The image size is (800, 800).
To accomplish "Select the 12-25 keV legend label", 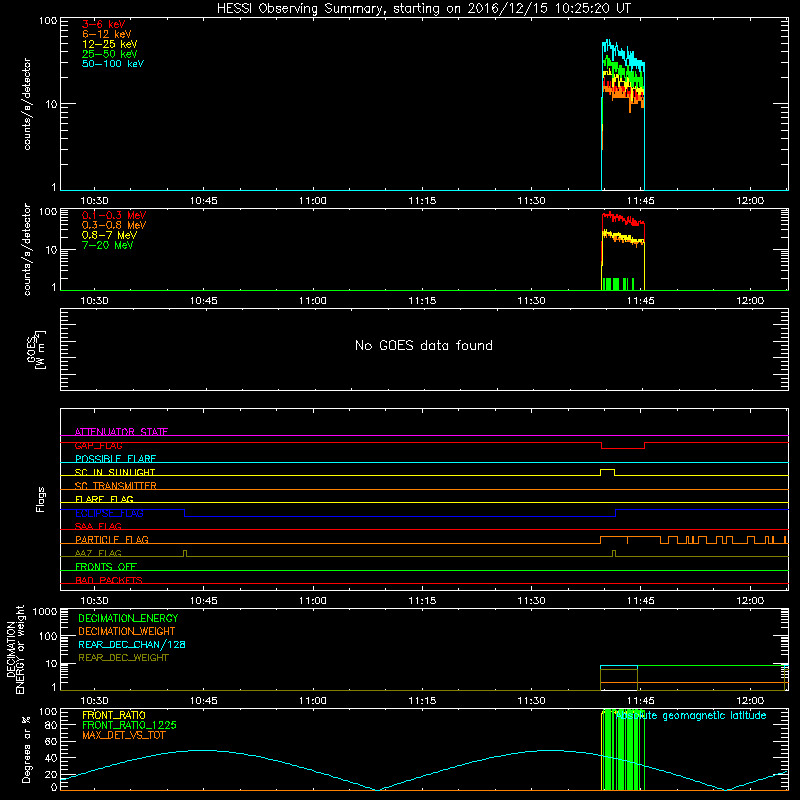I will (x=109, y=44).
